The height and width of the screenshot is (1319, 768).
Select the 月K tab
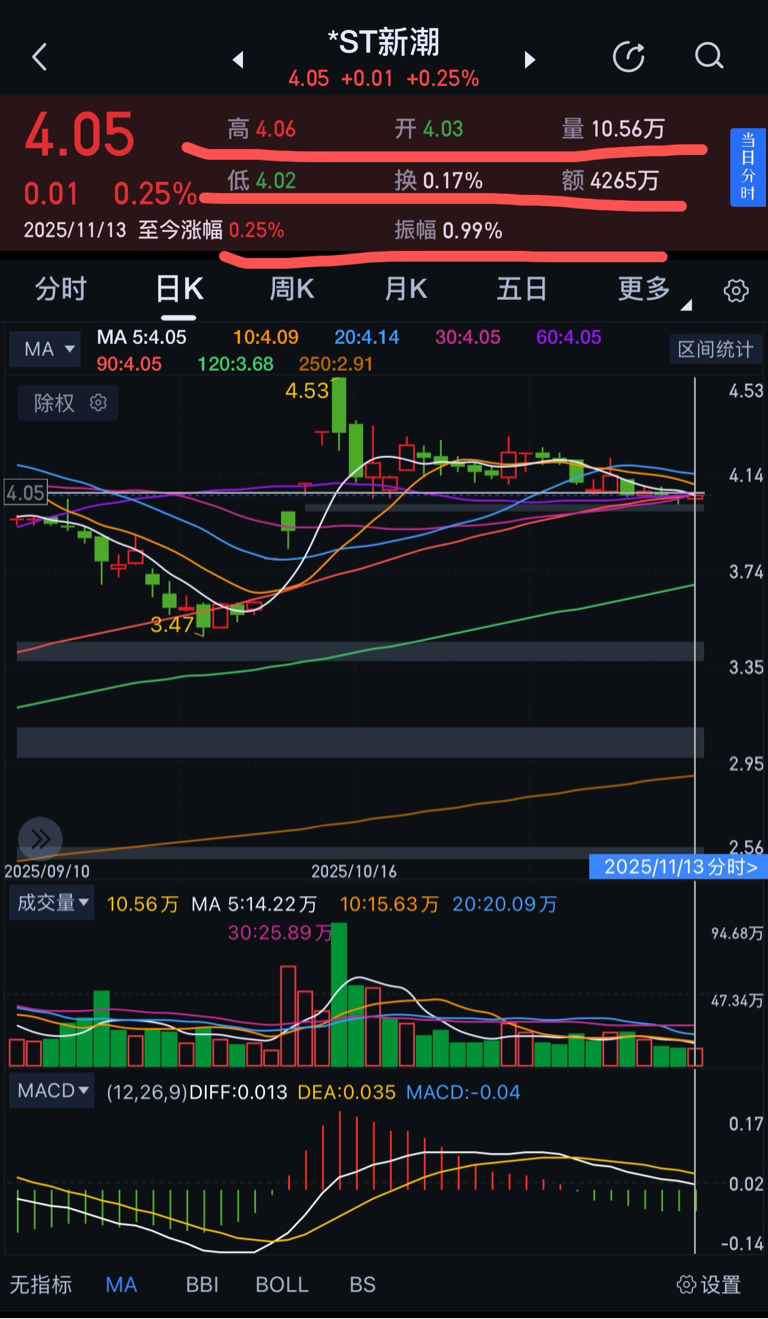(406, 290)
